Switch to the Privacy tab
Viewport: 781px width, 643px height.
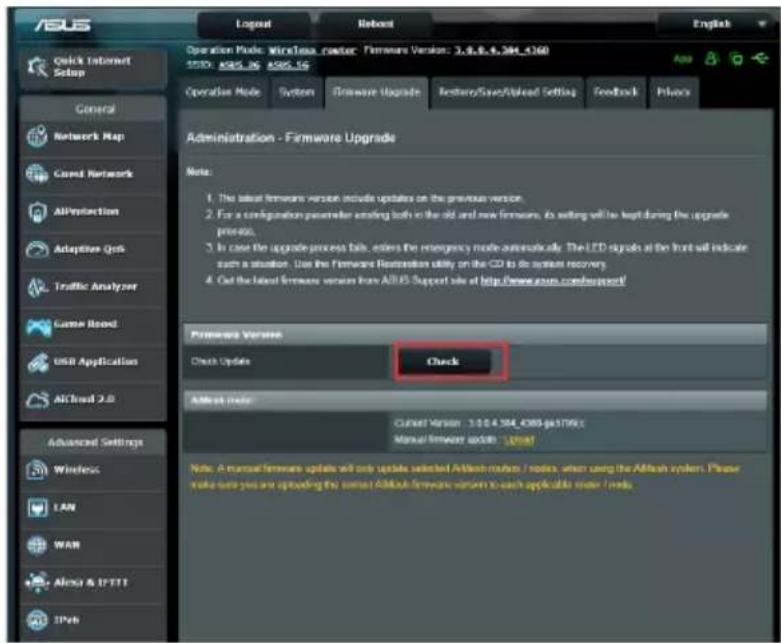click(x=673, y=92)
